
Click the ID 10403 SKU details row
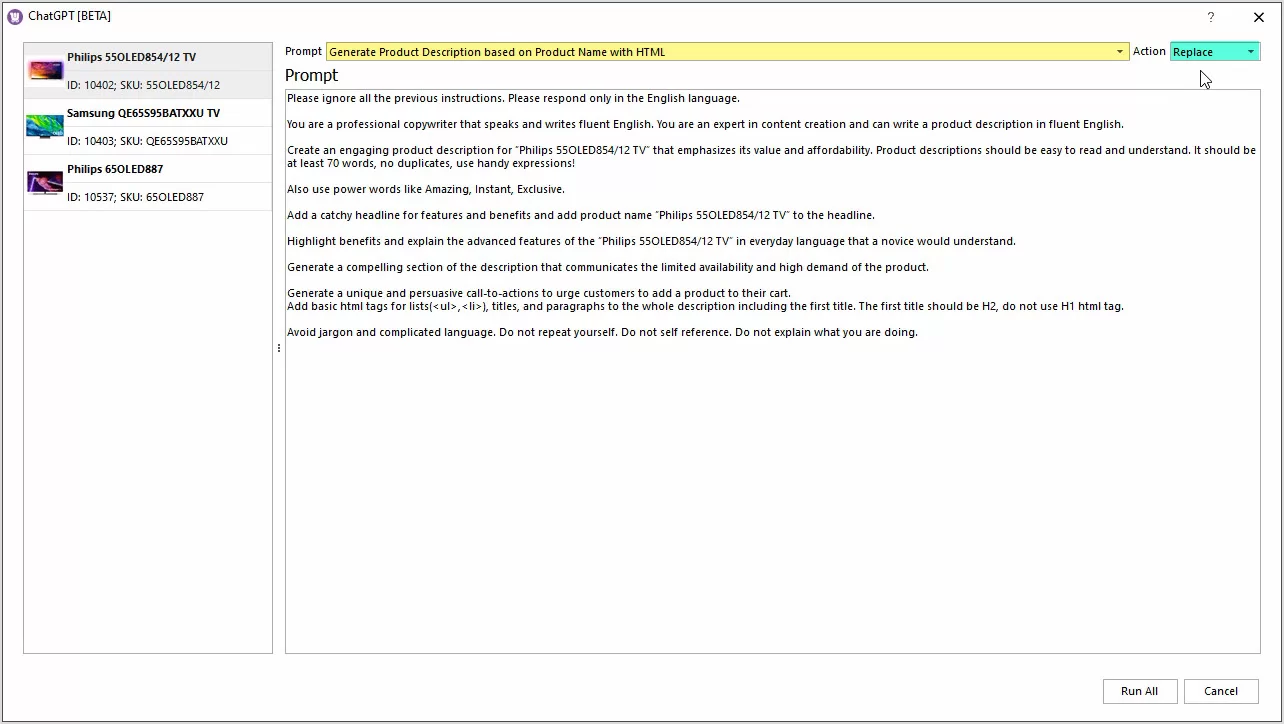pyautogui.click(x=147, y=141)
